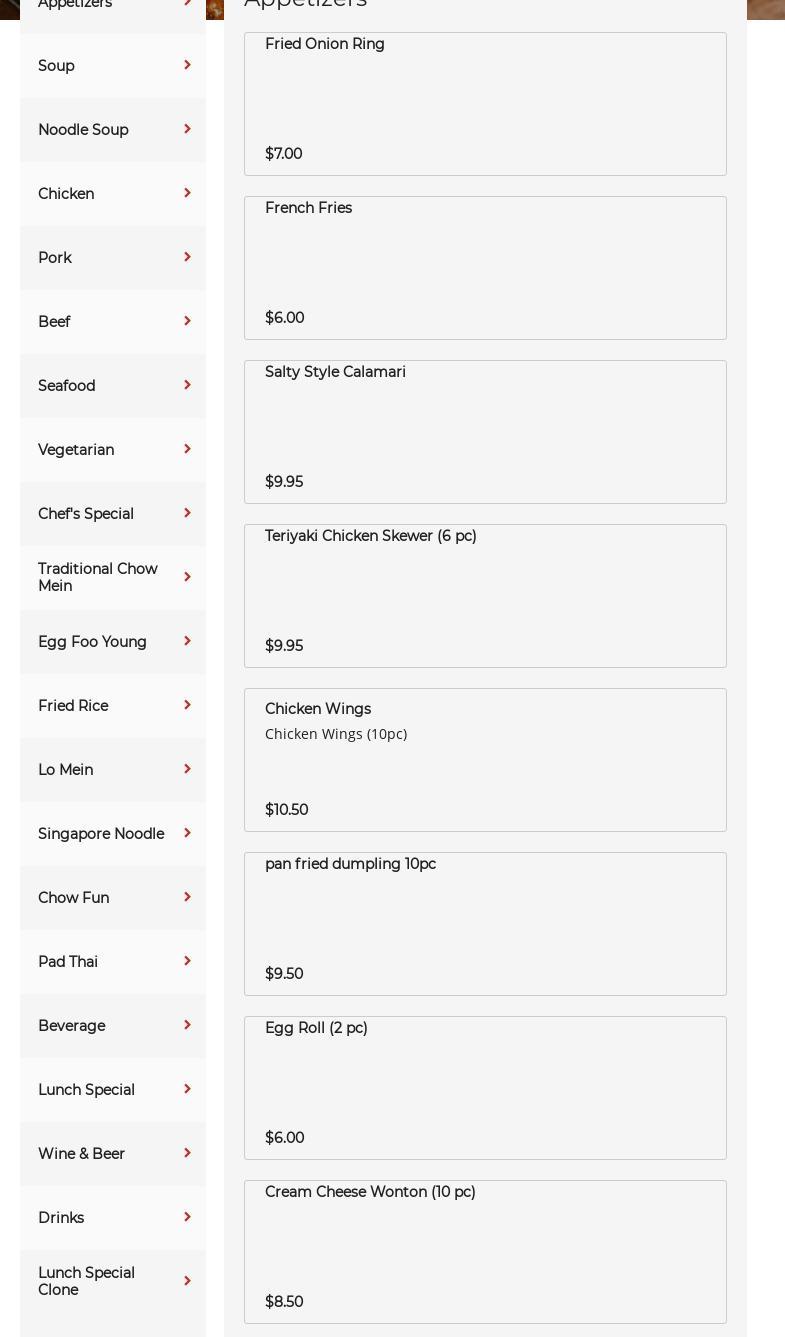
Task: Choose the Salty Style Calamari item
Action: [x=485, y=432]
